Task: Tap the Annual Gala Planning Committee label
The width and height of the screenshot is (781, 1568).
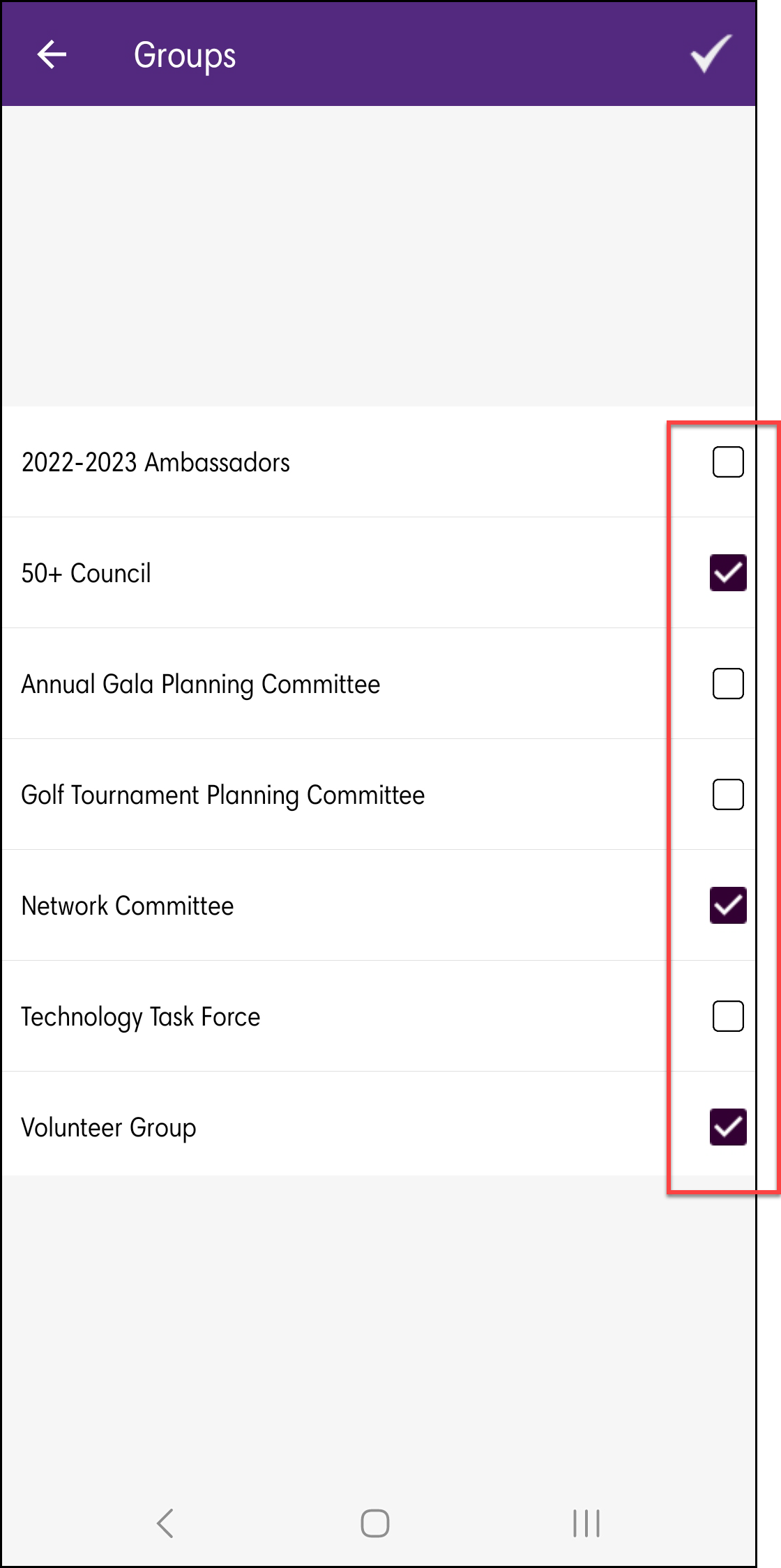Action: click(x=201, y=685)
